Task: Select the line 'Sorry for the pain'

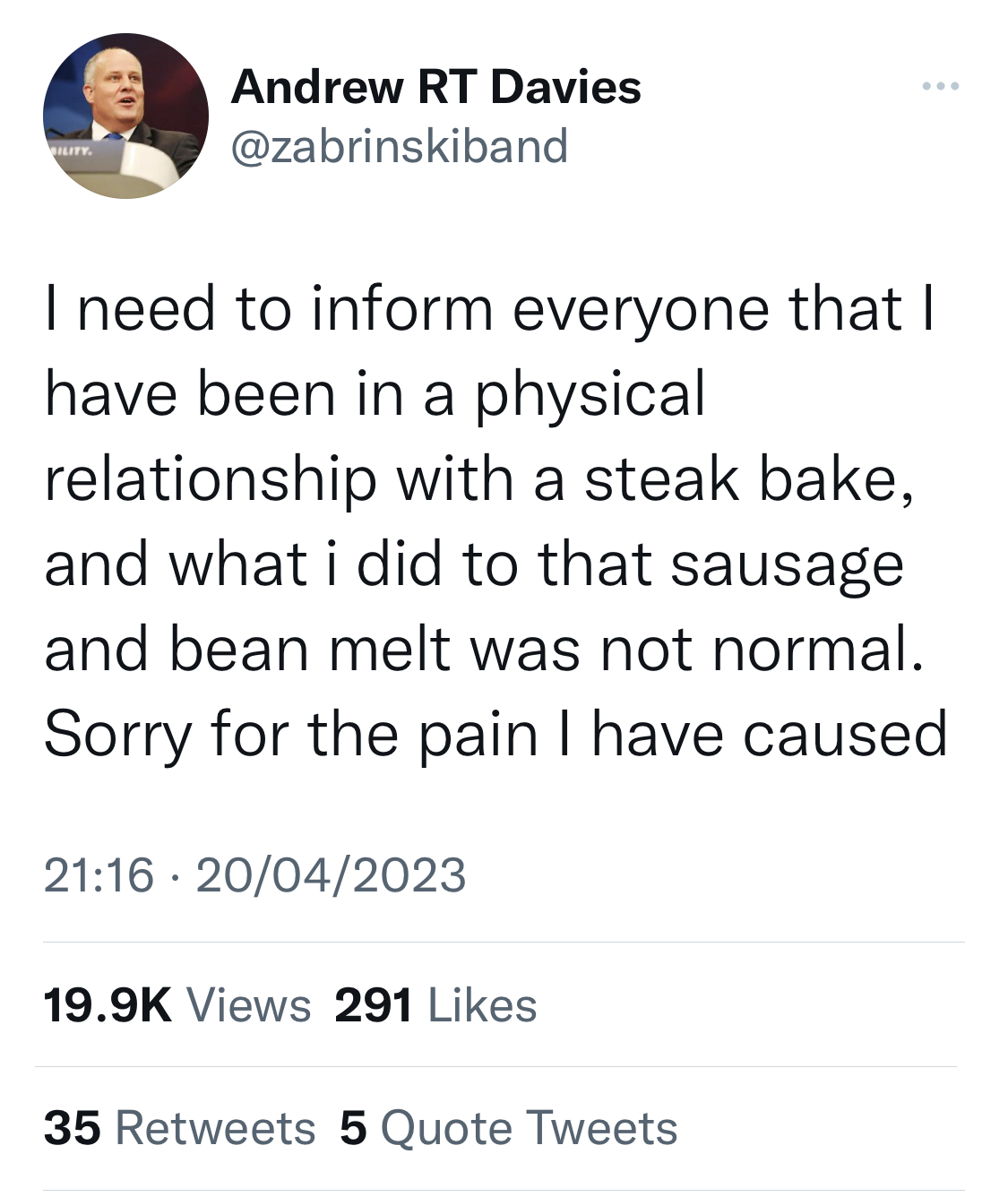Action: (291, 735)
